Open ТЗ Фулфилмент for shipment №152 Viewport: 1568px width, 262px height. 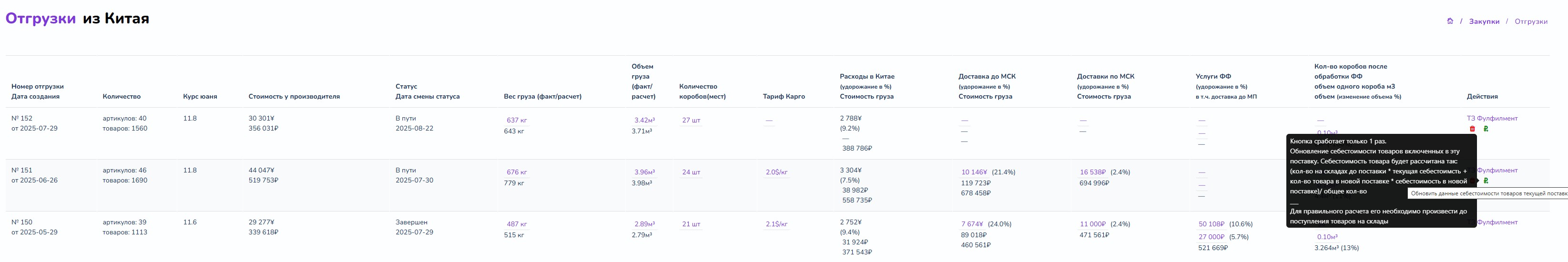coord(1492,119)
